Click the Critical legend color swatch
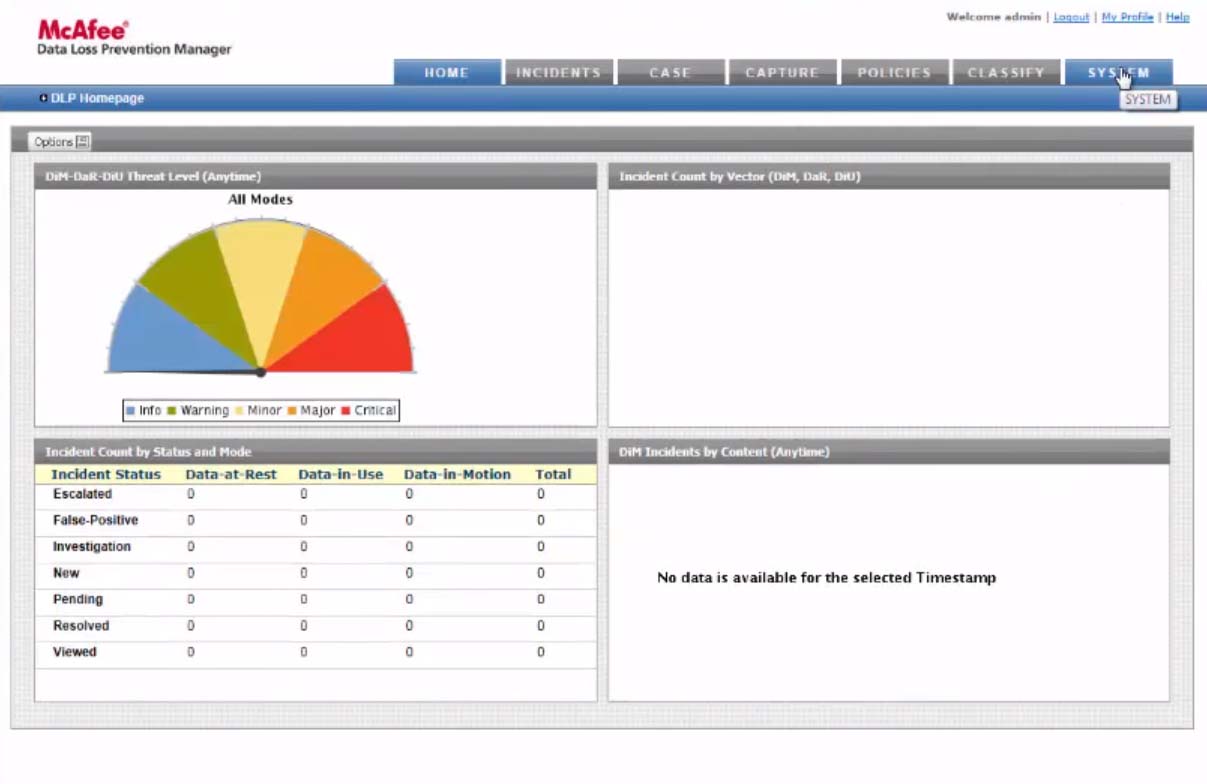 click(346, 411)
